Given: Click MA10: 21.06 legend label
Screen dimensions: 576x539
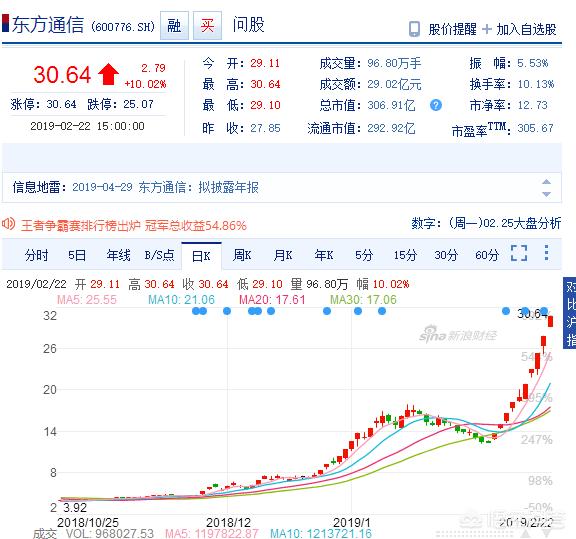Looking at the screenshot, I should (181, 300).
